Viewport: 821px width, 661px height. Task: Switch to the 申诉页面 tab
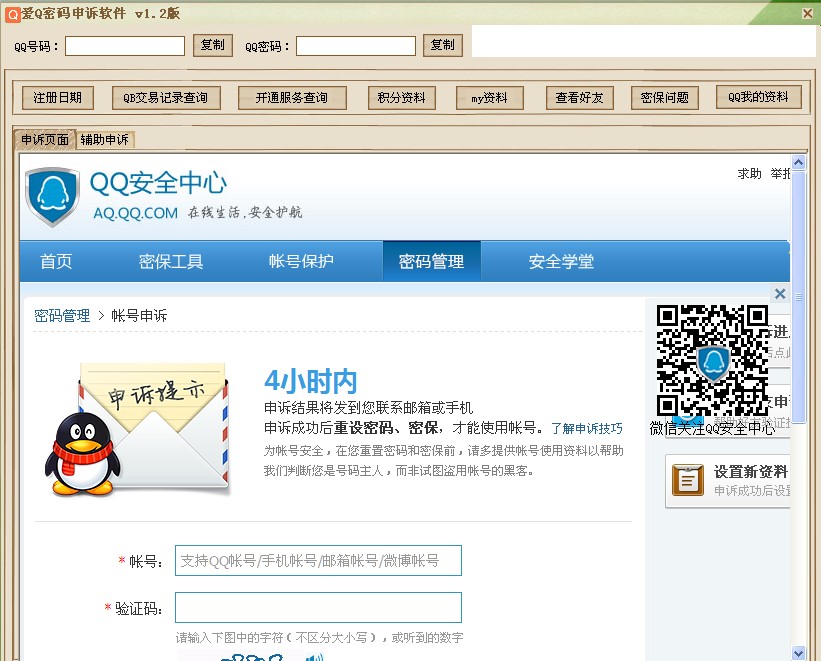click(x=45, y=139)
